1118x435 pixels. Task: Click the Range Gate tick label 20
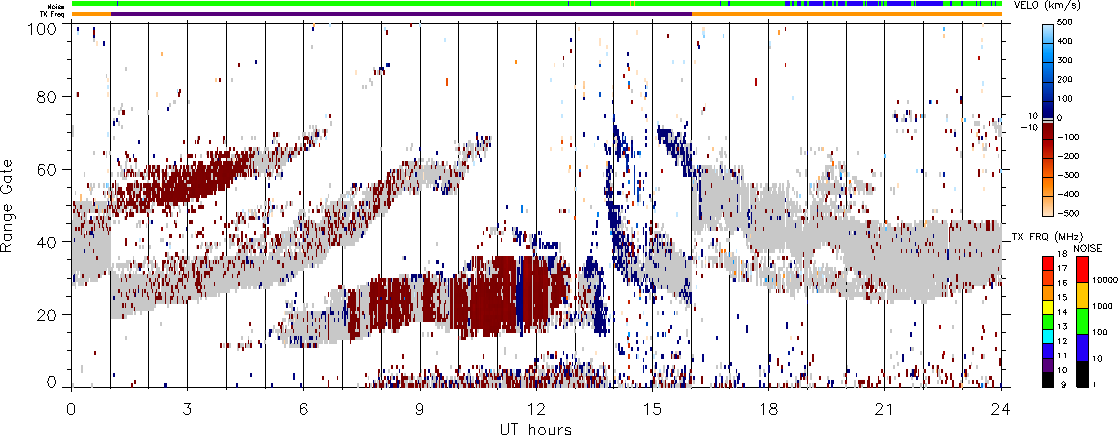[x=46, y=314]
